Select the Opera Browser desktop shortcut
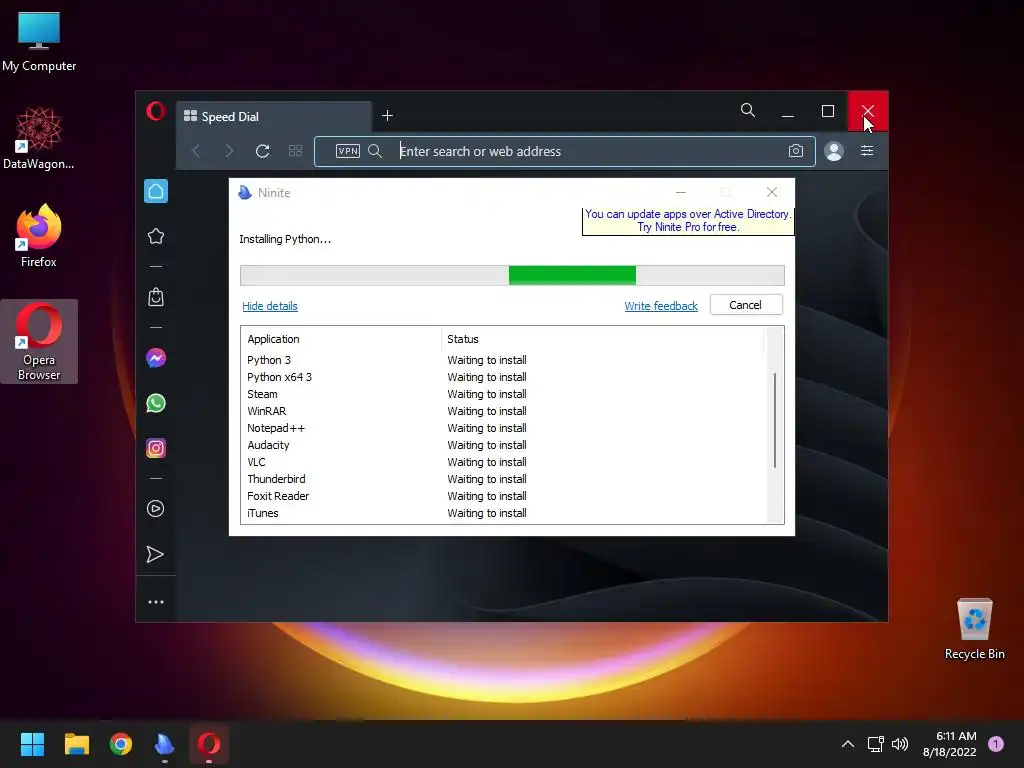Viewport: 1024px width, 768px height. (39, 341)
